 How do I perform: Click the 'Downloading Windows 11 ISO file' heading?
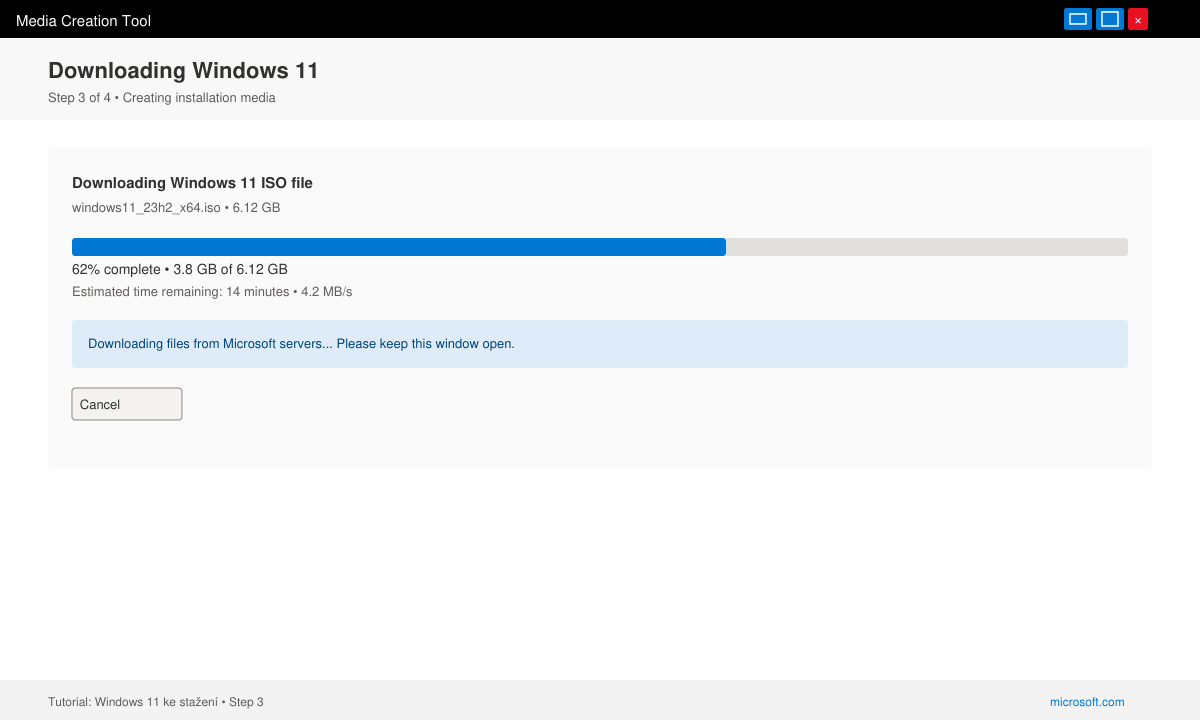point(192,183)
